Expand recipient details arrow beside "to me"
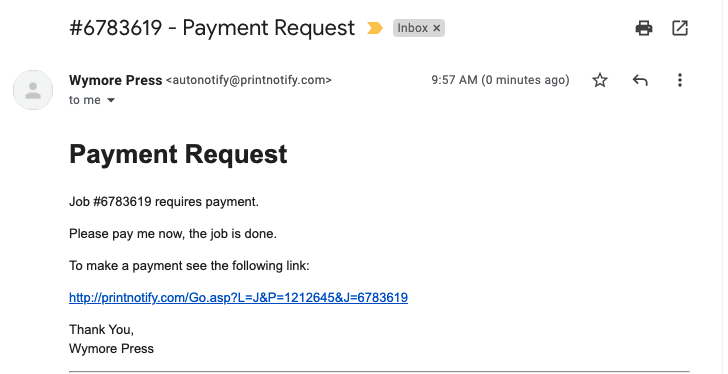 [111, 100]
